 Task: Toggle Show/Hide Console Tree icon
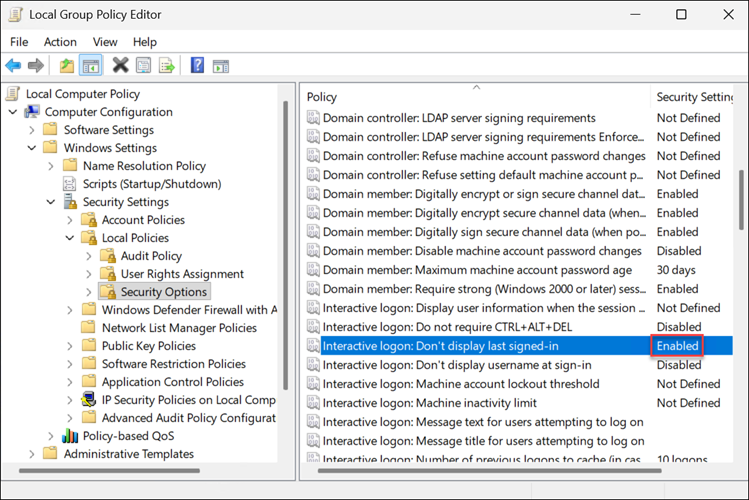[91, 65]
